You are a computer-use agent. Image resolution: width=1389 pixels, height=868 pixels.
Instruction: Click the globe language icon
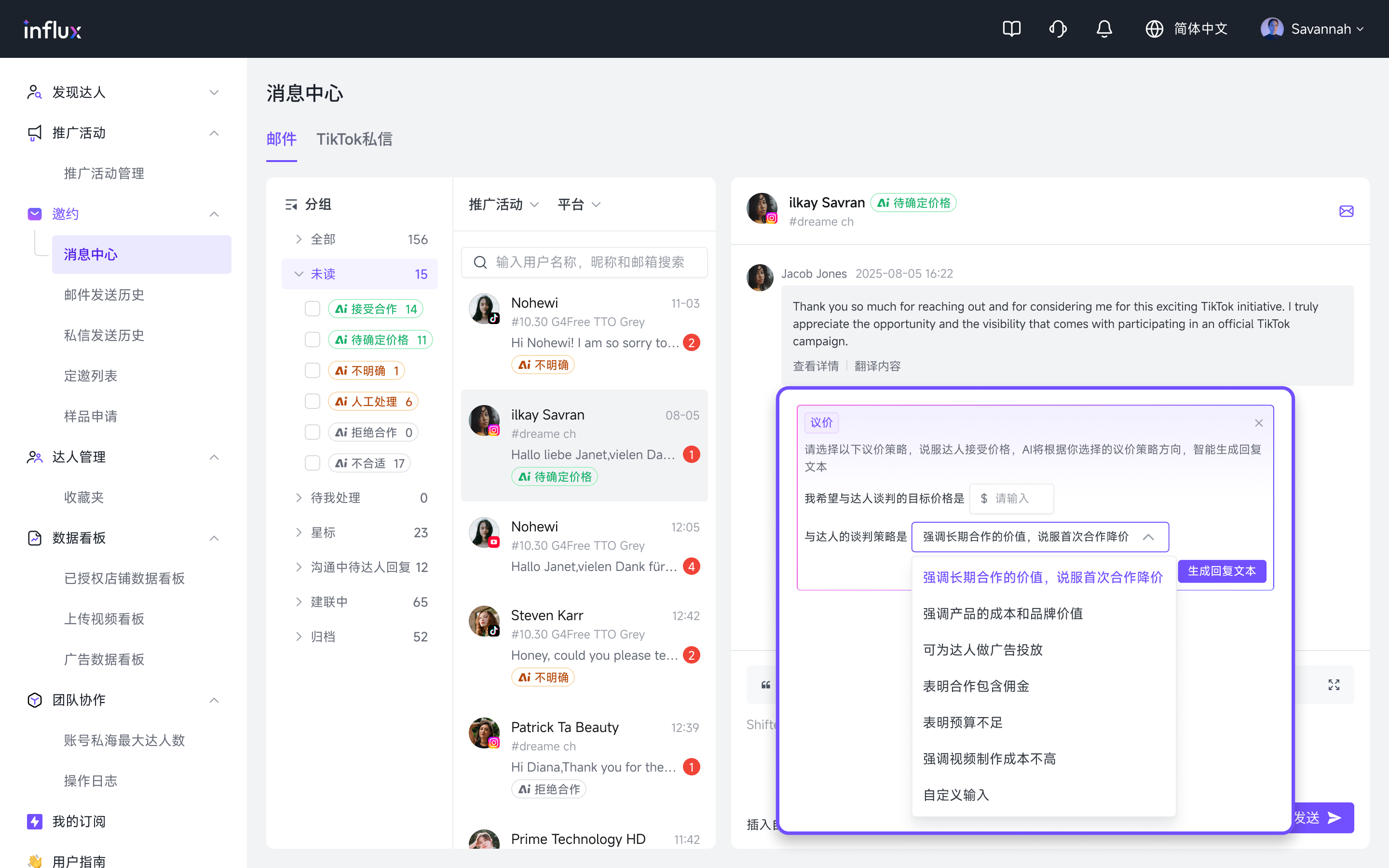click(x=1154, y=29)
